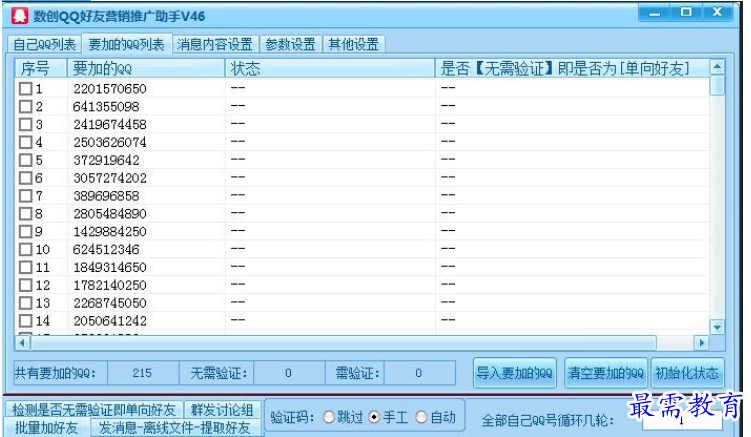The height and width of the screenshot is (437, 751).
Task: Tick checkbox for row 11 (1849314650)
Action: coord(25,267)
